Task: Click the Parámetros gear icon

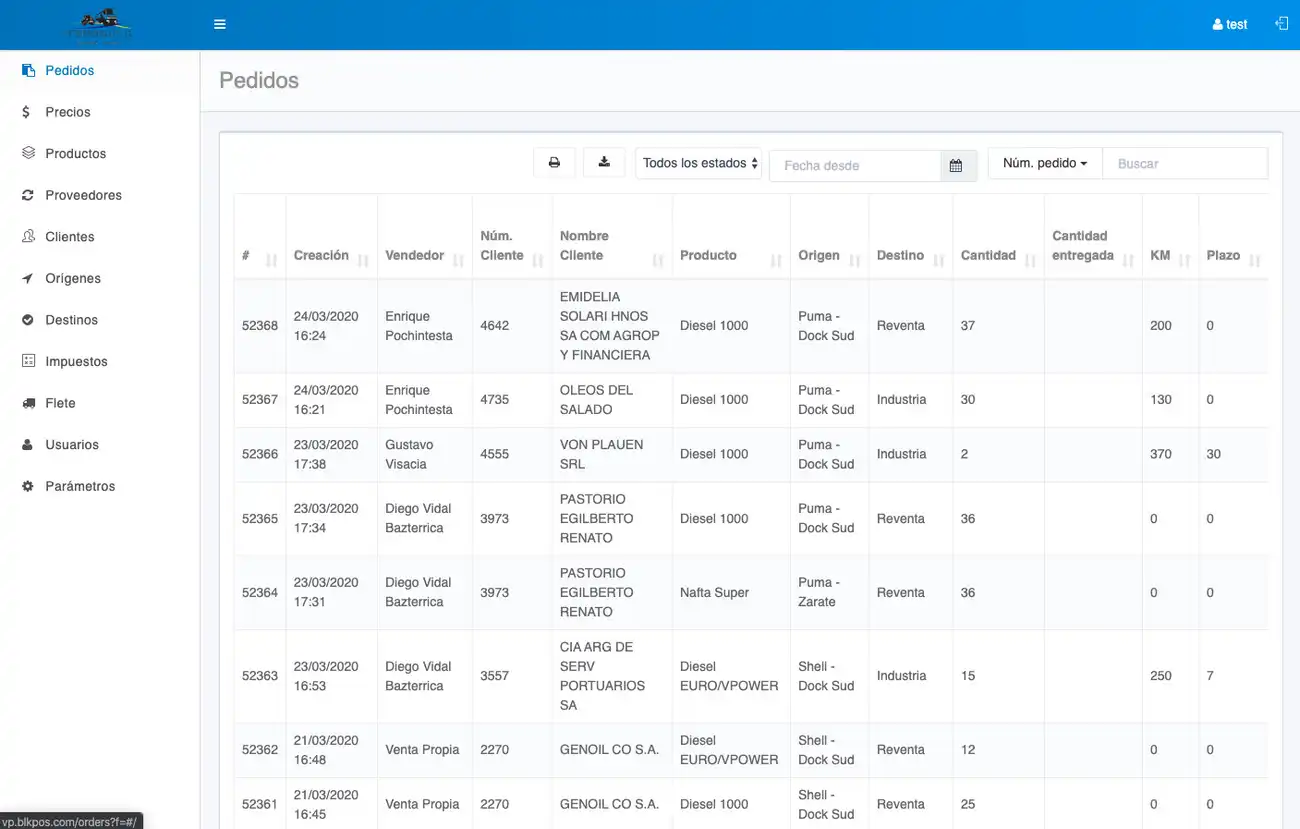Action: 28,486
